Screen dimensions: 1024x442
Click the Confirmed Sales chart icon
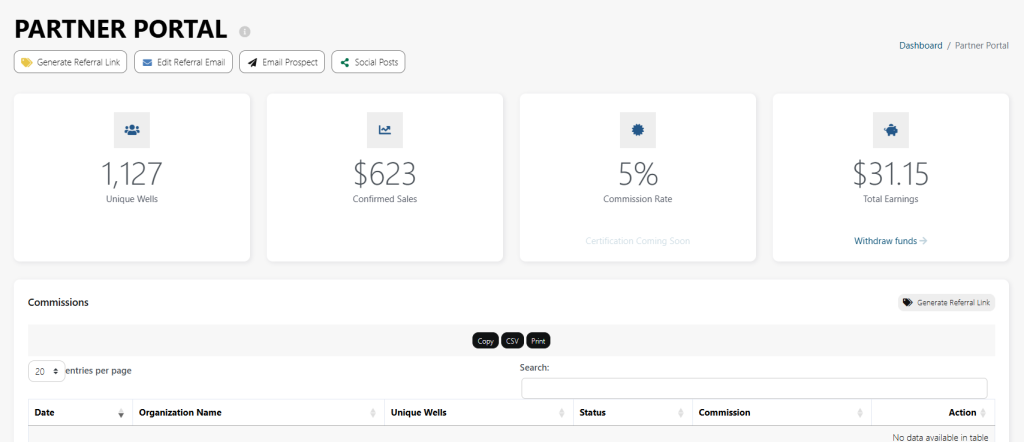point(385,130)
